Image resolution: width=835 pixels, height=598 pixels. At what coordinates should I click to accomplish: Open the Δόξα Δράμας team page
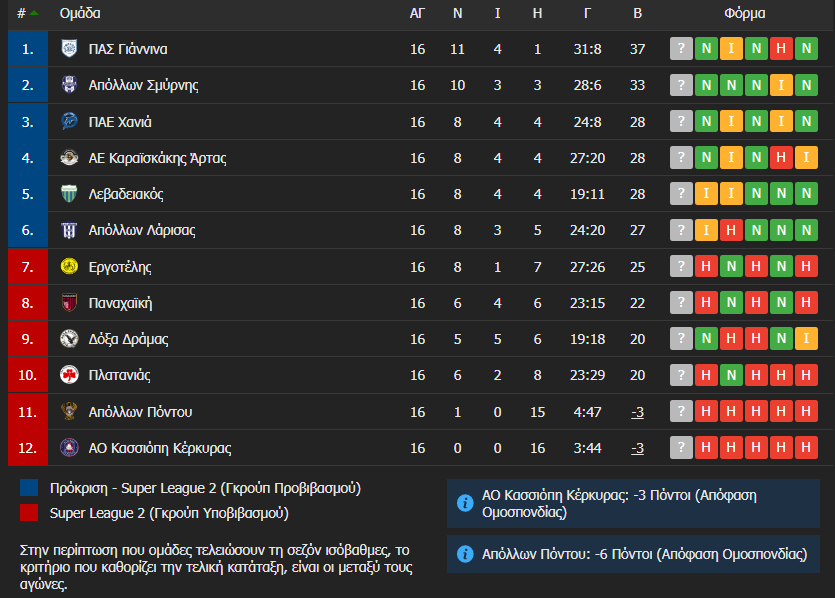(128, 339)
